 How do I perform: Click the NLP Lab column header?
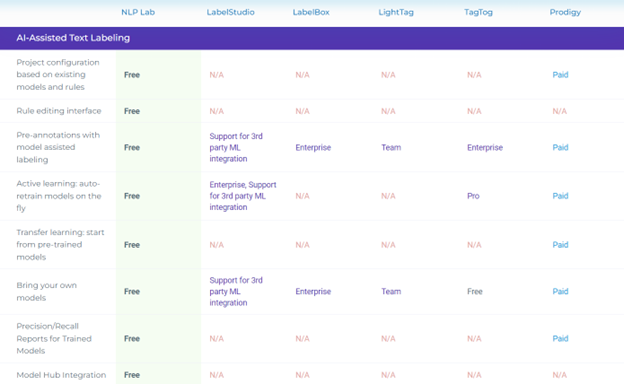pos(138,12)
